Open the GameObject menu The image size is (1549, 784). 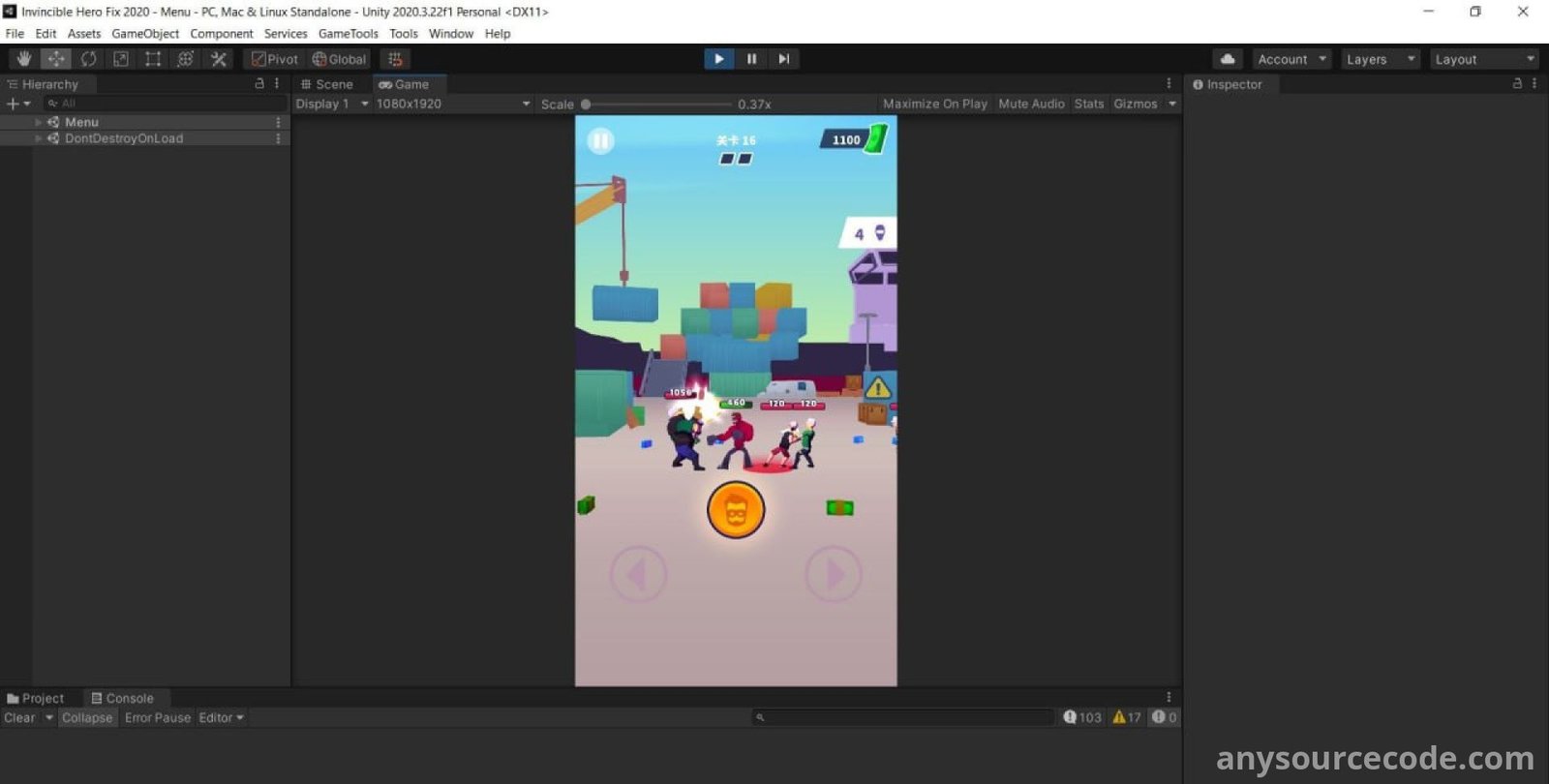(x=145, y=34)
